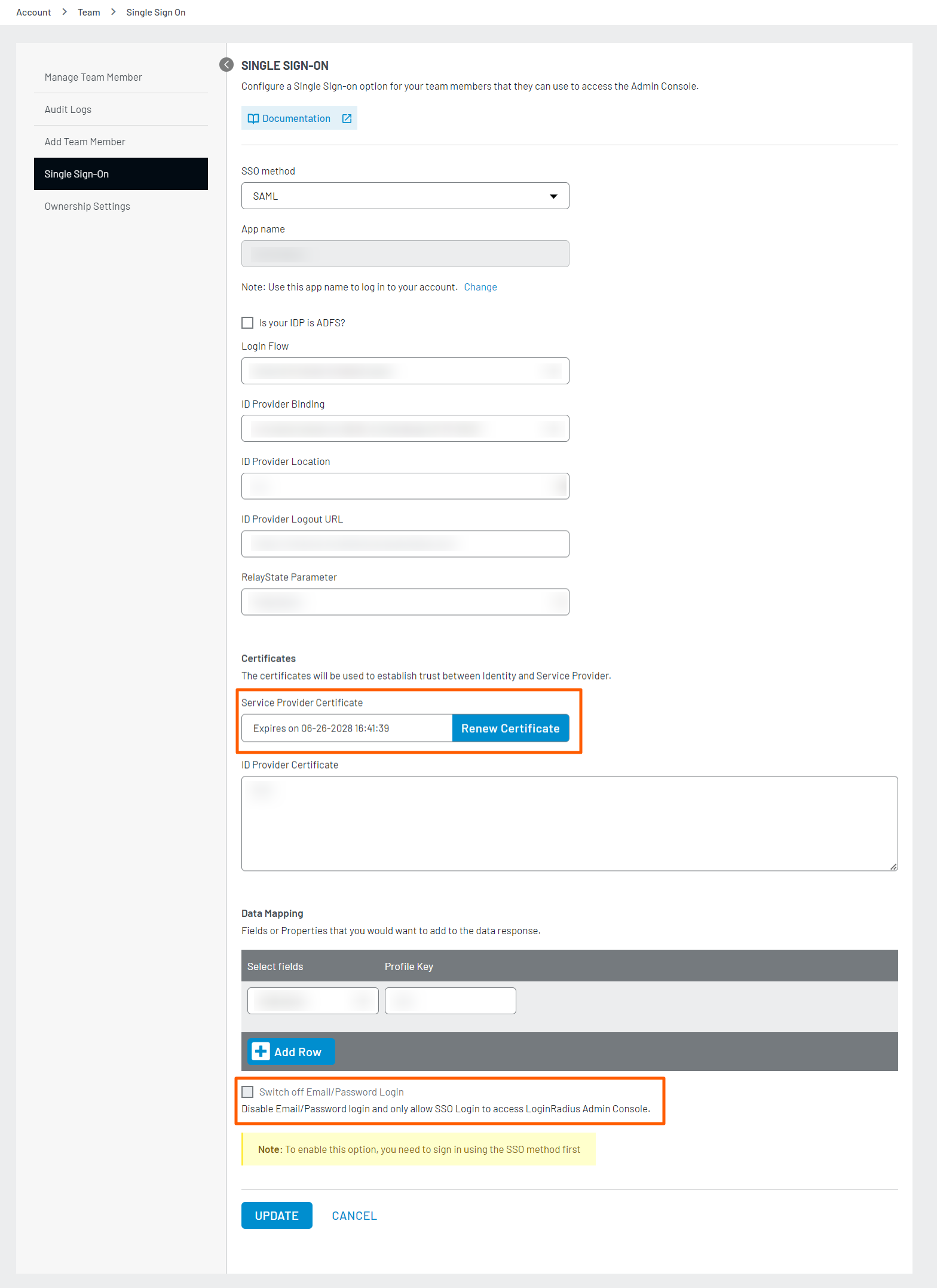The width and height of the screenshot is (937, 1288).
Task: Click the Team breadcrumb link
Action: tap(88, 12)
